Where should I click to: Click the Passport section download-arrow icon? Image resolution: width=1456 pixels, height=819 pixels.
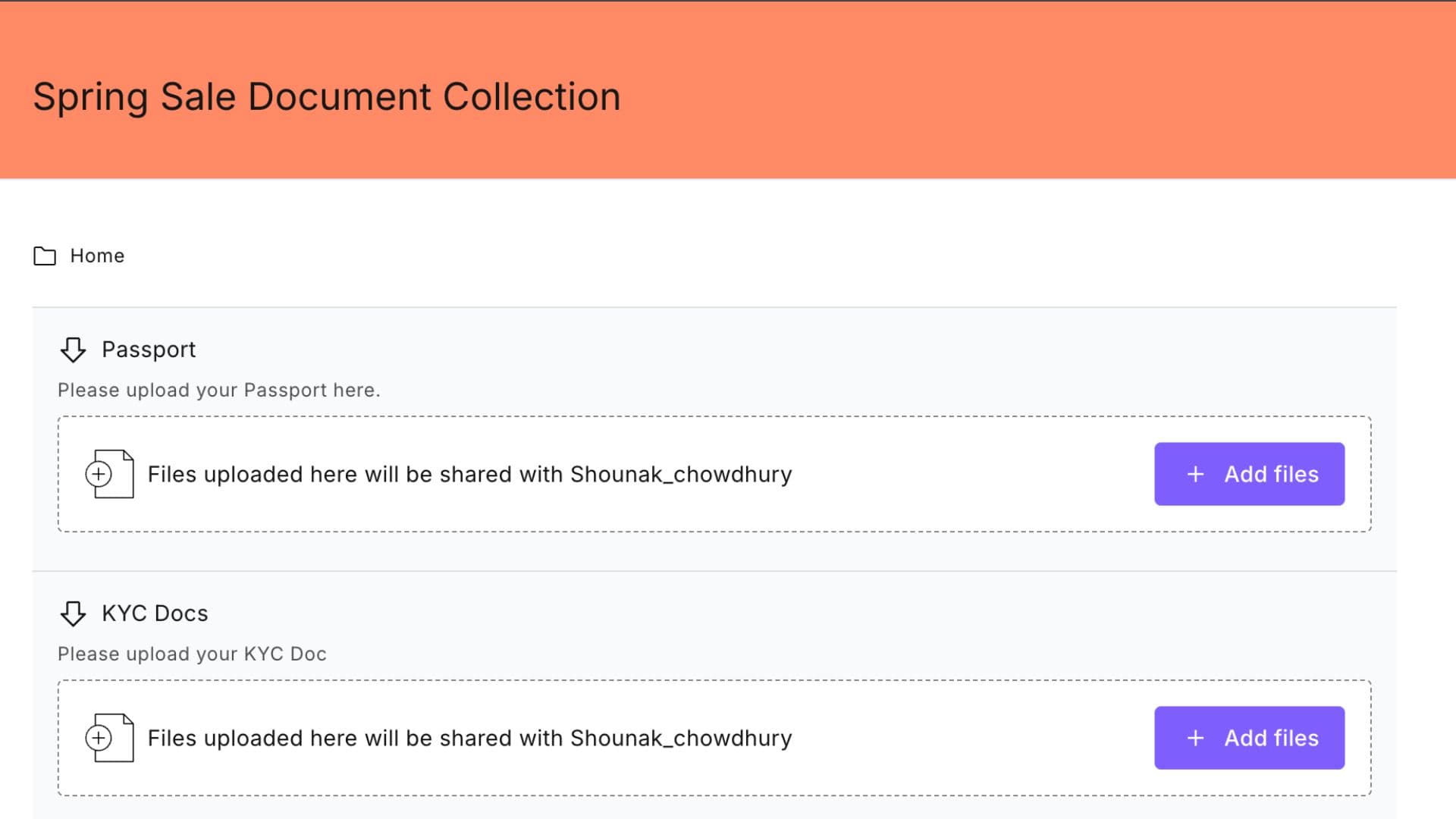pos(73,350)
